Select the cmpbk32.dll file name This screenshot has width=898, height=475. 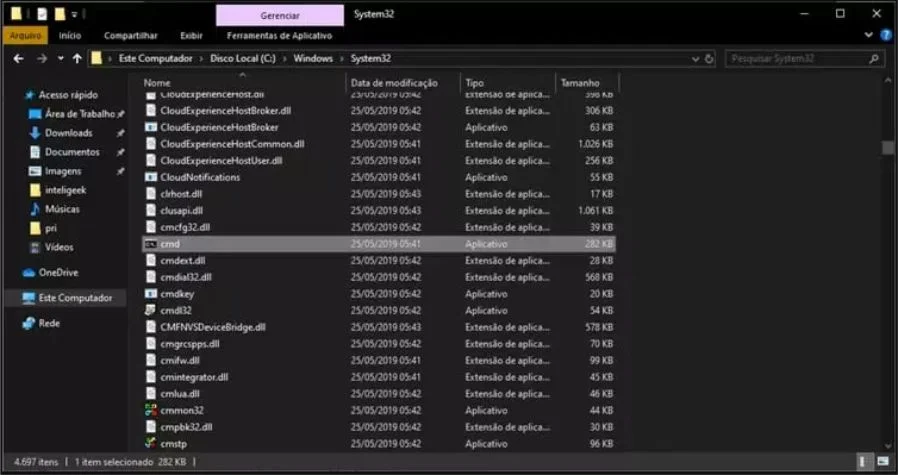186,427
